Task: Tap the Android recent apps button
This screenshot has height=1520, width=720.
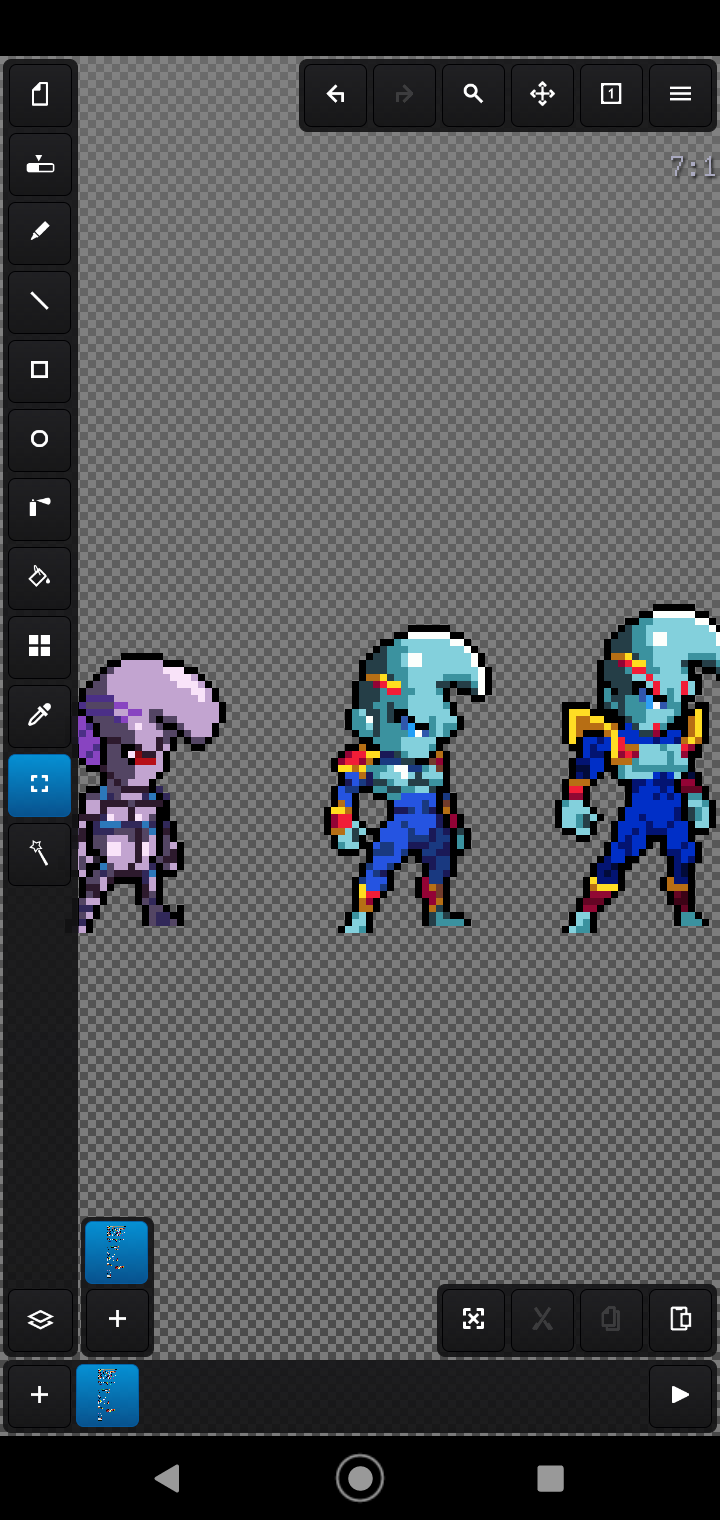Action: [x=551, y=1478]
